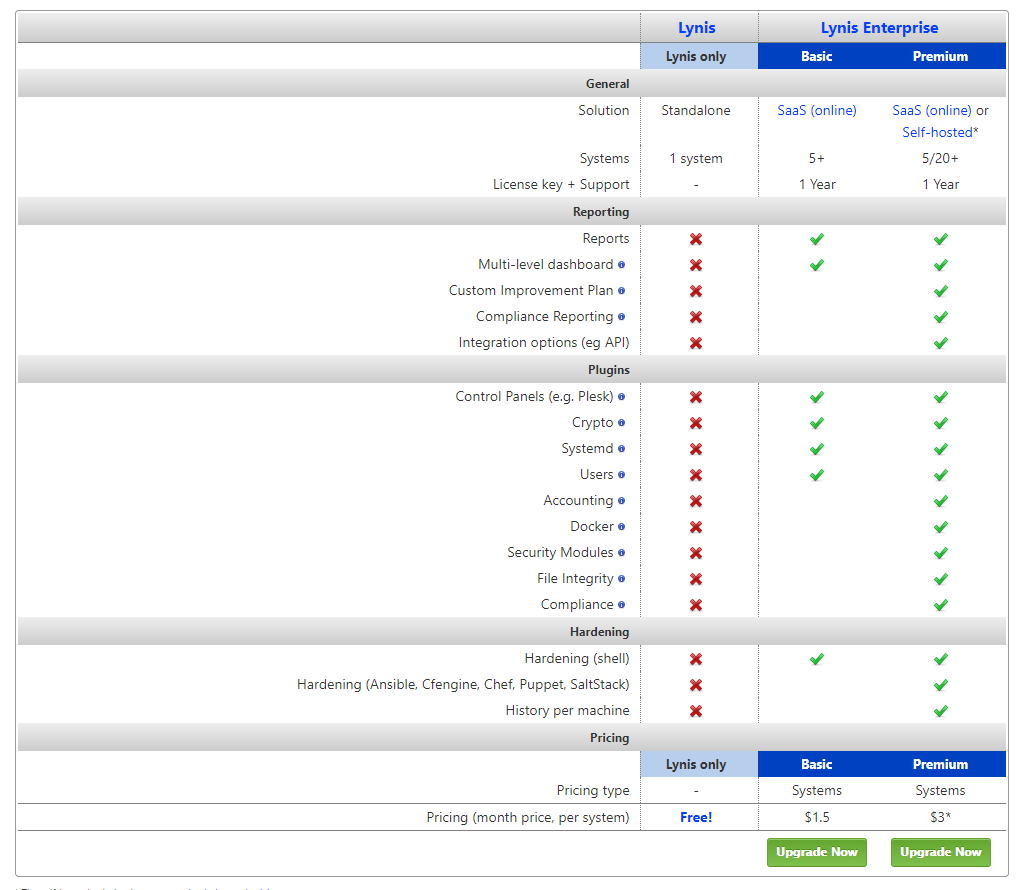Viewport: 1022px width, 890px height.
Task: Open info icon next to Control Panels
Action: tap(621, 396)
